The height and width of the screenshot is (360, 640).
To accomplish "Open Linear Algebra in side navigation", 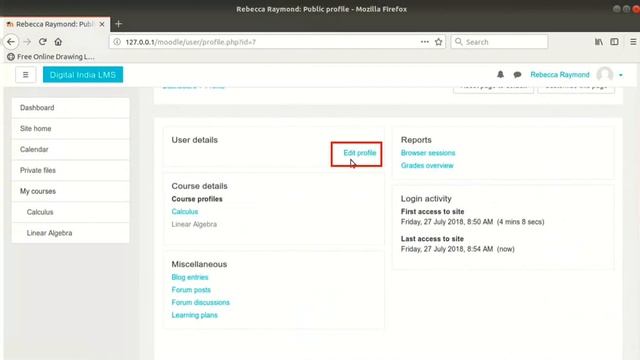I will pos(71,233).
